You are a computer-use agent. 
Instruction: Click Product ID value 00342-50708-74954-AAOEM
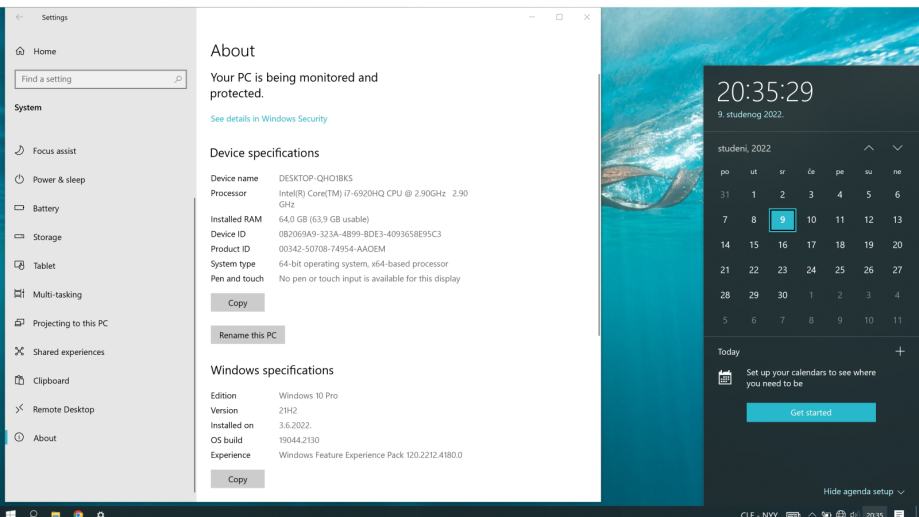coord(332,249)
